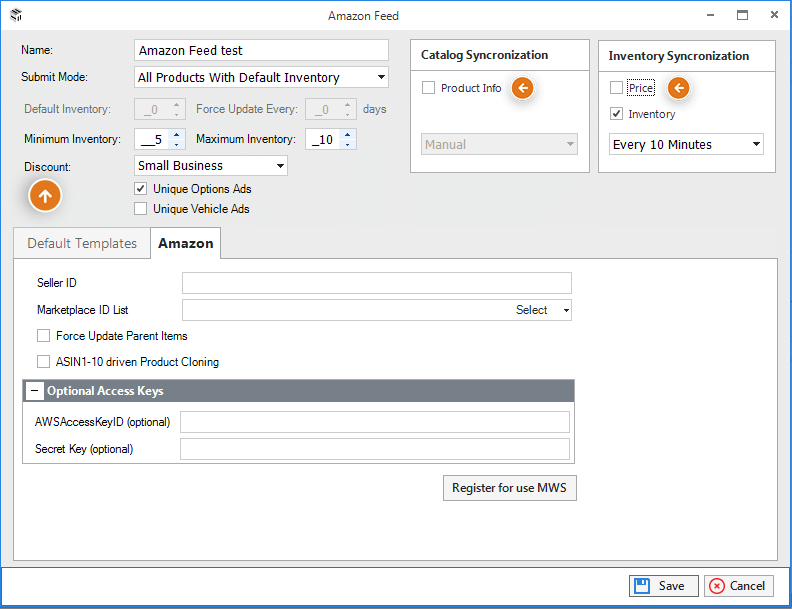Switch to the Default Templates tab
Image resolution: width=792 pixels, height=609 pixels.
click(x=82, y=243)
